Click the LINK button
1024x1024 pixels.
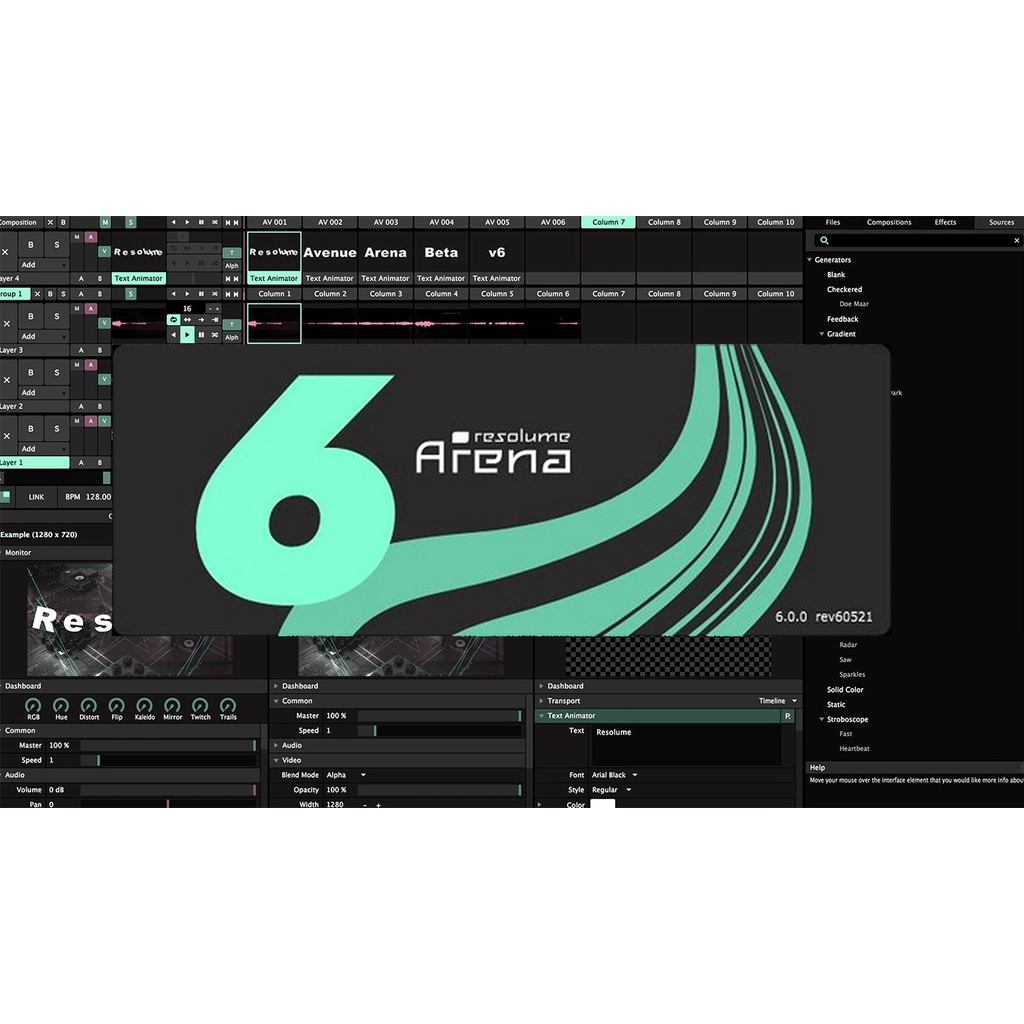pyautogui.click(x=36, y=497)
